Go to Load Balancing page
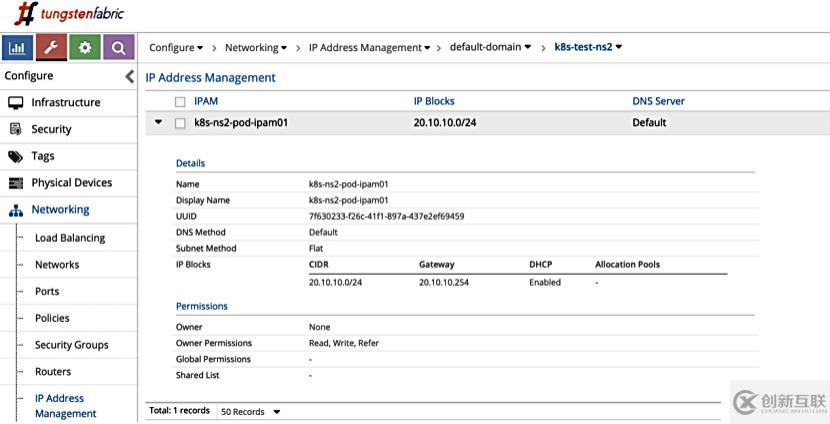This screenshot has width=830, height=424. click(x=70, y=238)
